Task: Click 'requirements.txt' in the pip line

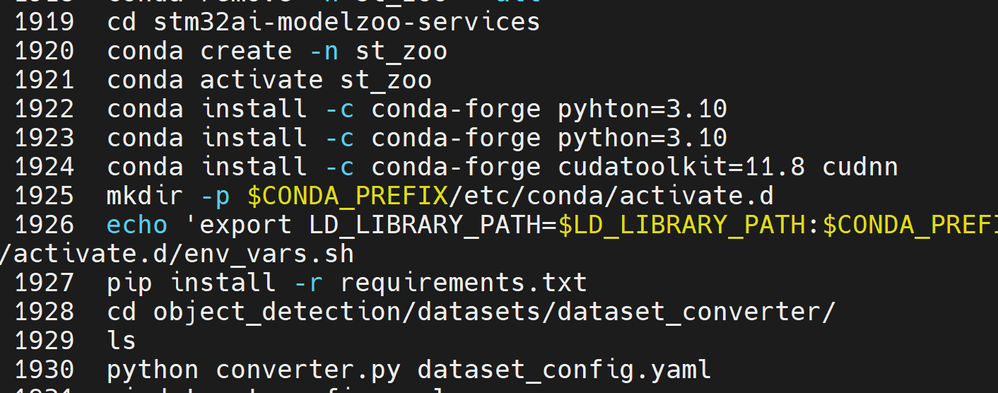Action: click(463, 282)
